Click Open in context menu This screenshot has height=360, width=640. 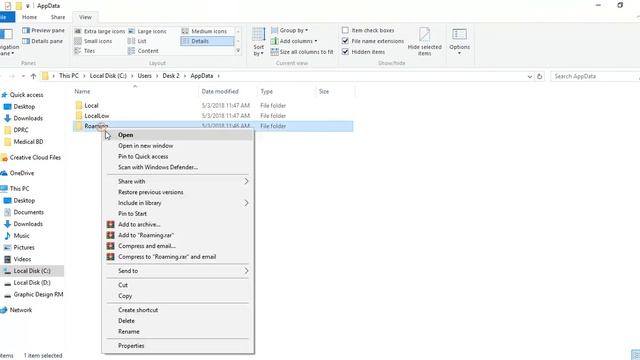[x=178, y=135]
